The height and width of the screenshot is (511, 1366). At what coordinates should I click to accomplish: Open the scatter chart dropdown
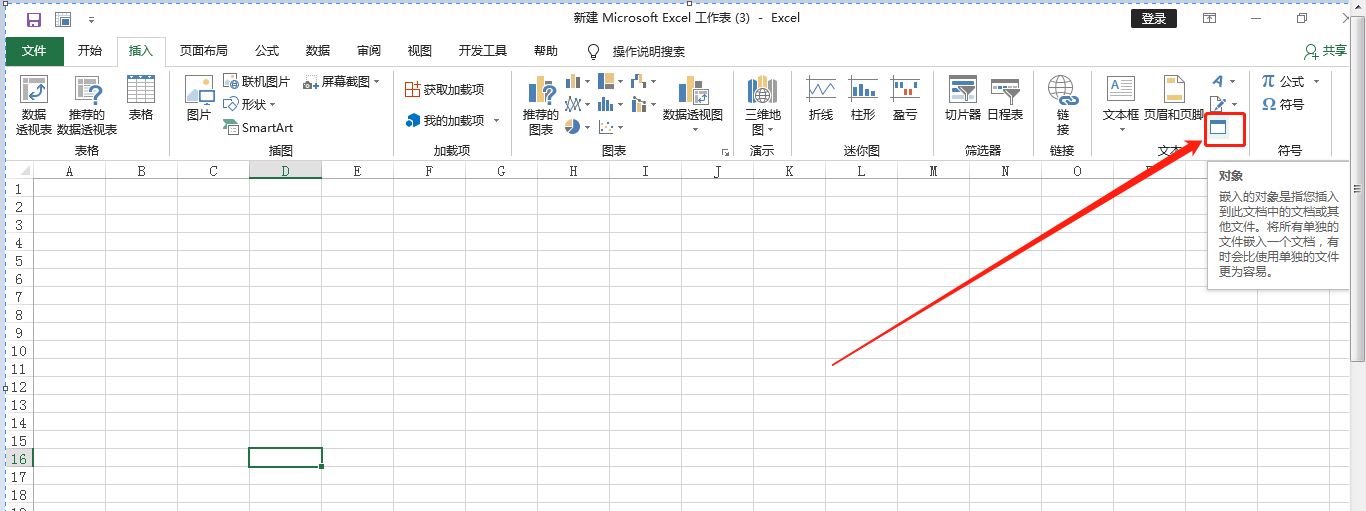pyautogui.click(x=610, y=127)
